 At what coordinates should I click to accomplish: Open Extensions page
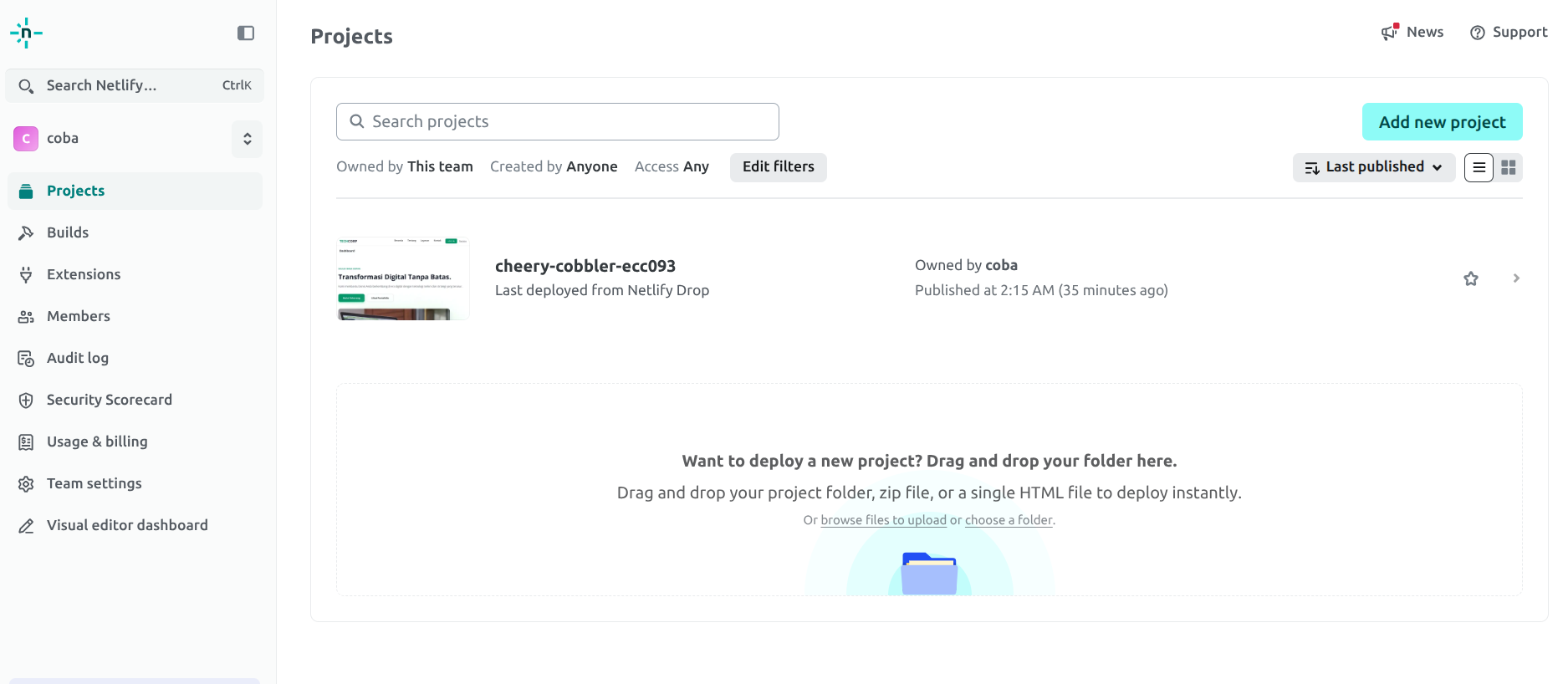point(135,275)
